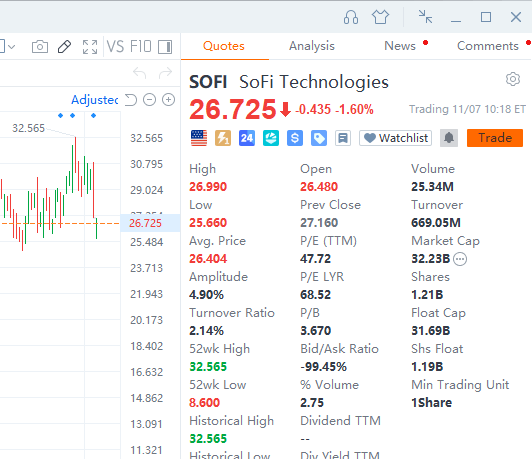Viewport: 532px width, 459px height.
Task: Click the P/E (TTM) value 47.72
Action: point(315,259)
